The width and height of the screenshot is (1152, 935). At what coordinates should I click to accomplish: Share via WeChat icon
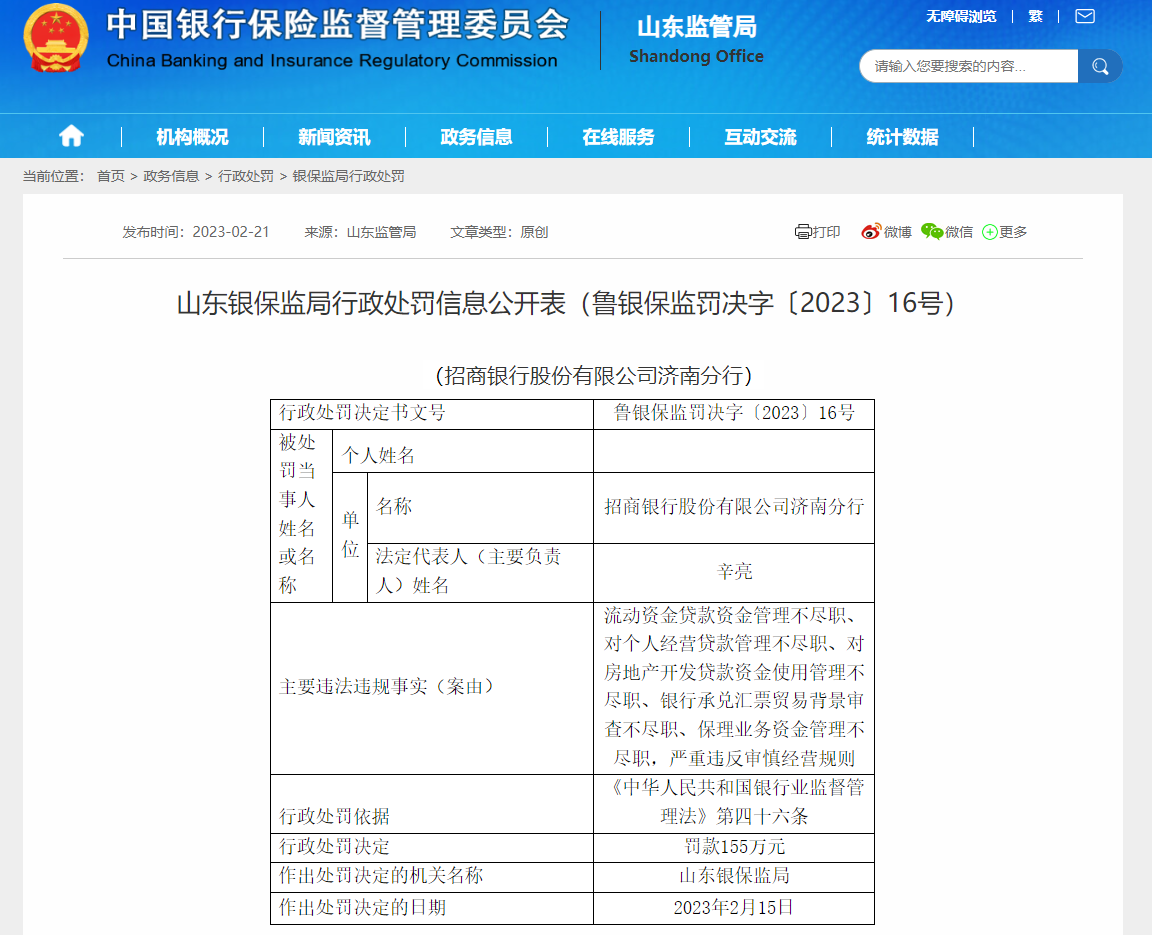click(x=932, y=231)
